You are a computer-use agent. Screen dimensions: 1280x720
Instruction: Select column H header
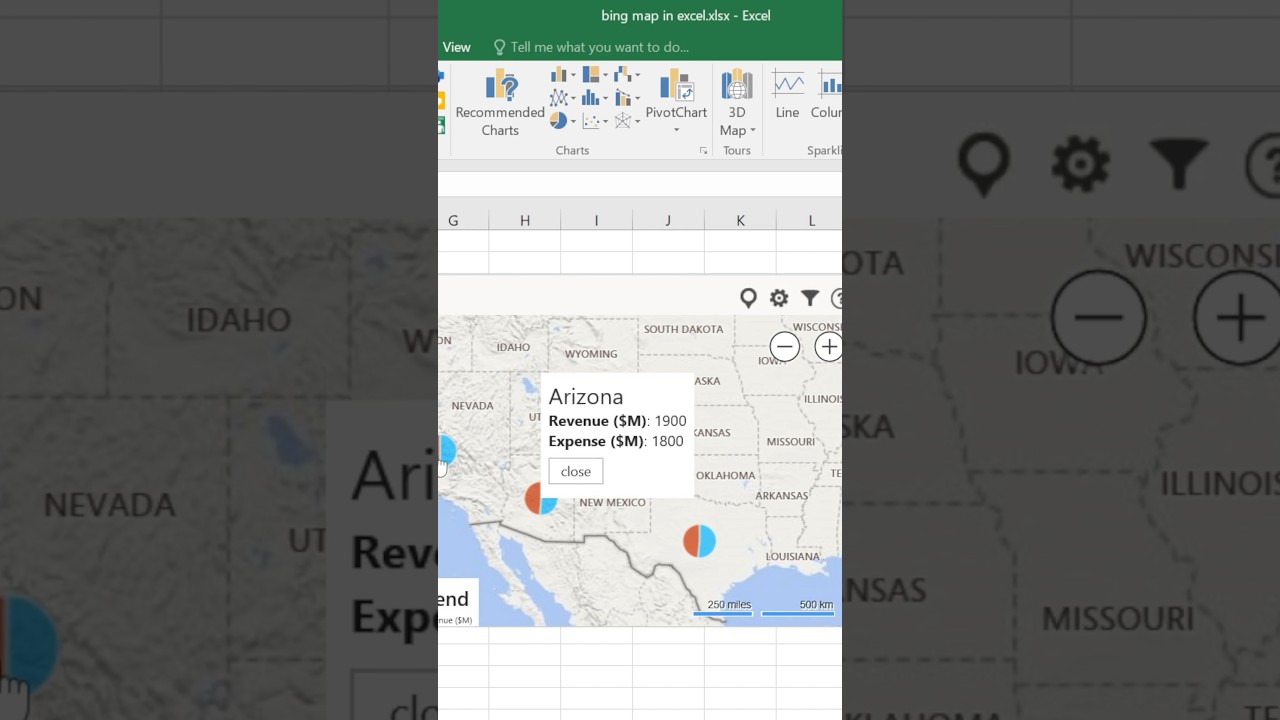click(x=525, y=220)
